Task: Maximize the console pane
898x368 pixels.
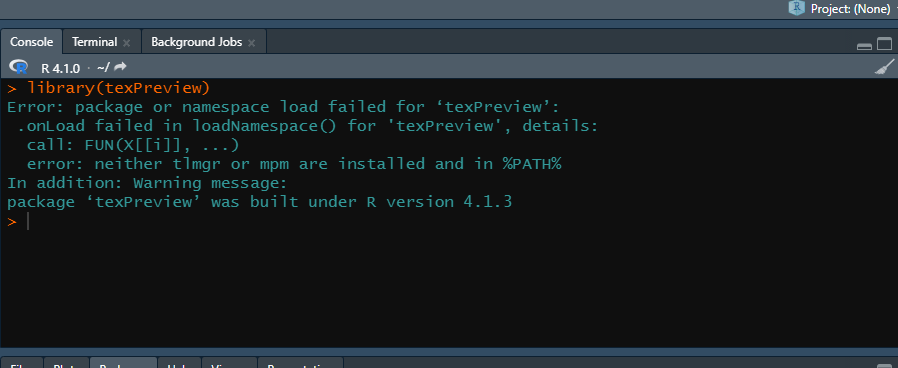Action: point(885,44)
